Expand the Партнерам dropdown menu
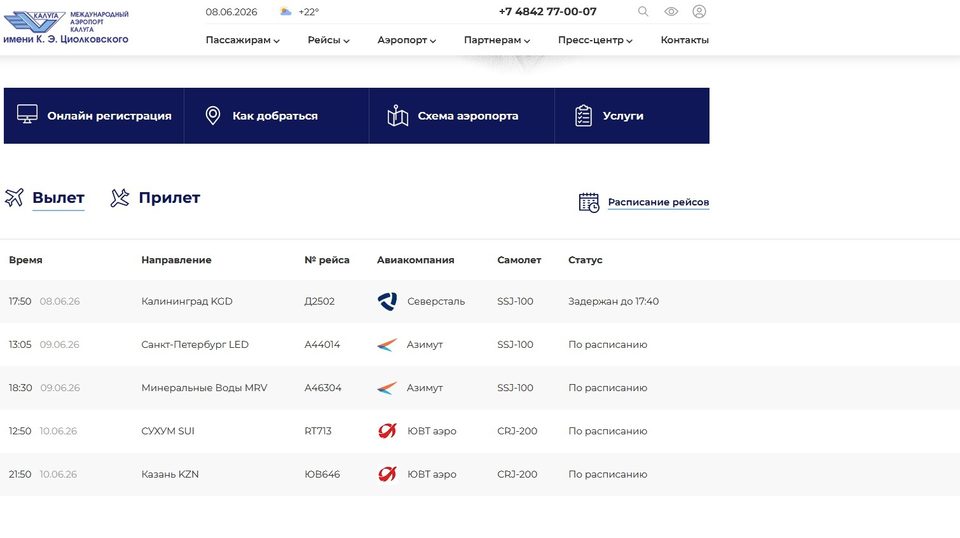The image size is (960, 538). pos(497,40)
